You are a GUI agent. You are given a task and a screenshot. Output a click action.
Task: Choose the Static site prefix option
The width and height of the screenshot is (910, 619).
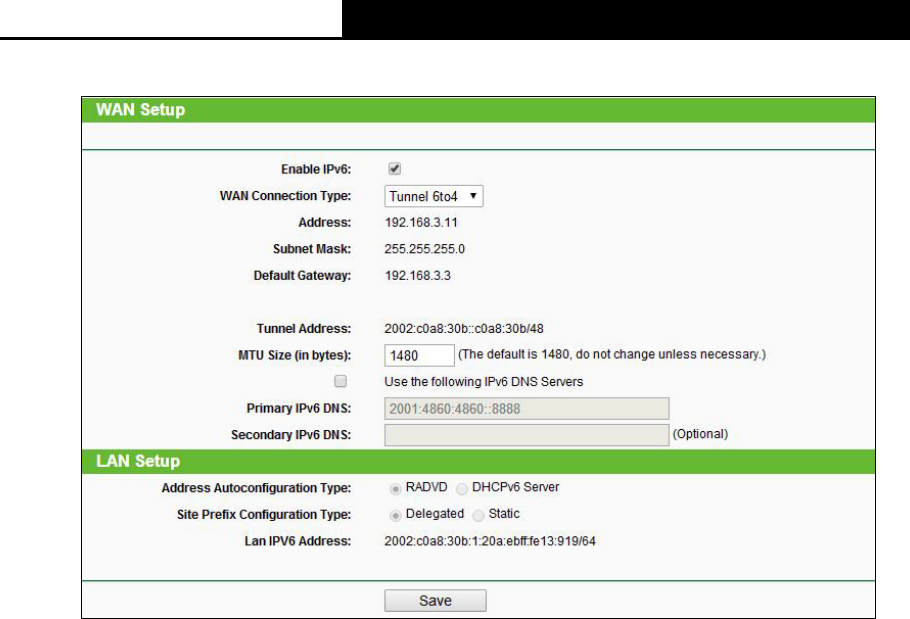[x=478, y=515]
